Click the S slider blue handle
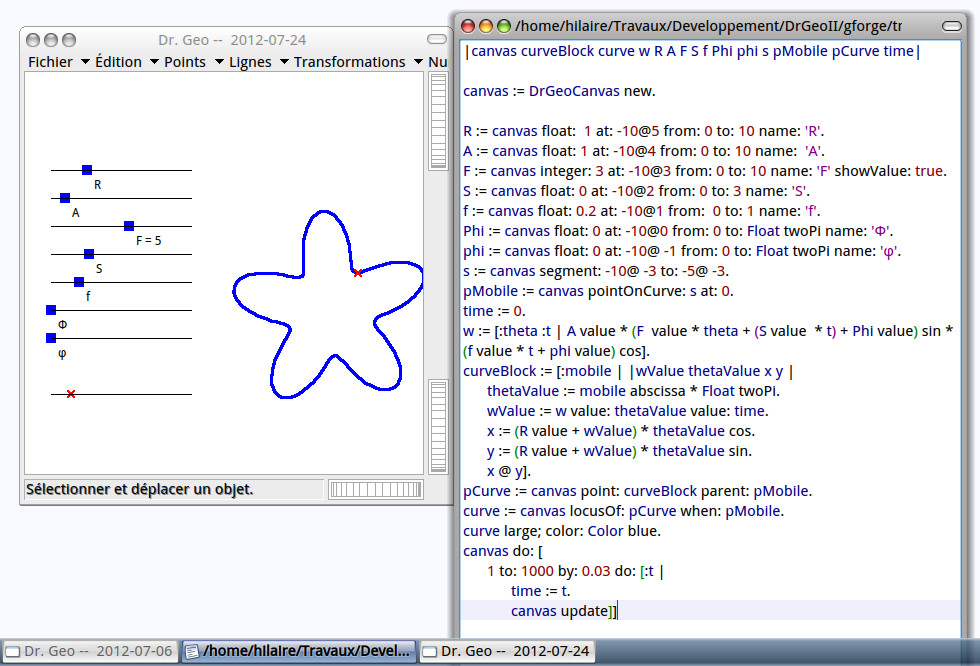Viewport: 980px width, 666px height. (x=89, y=254)
